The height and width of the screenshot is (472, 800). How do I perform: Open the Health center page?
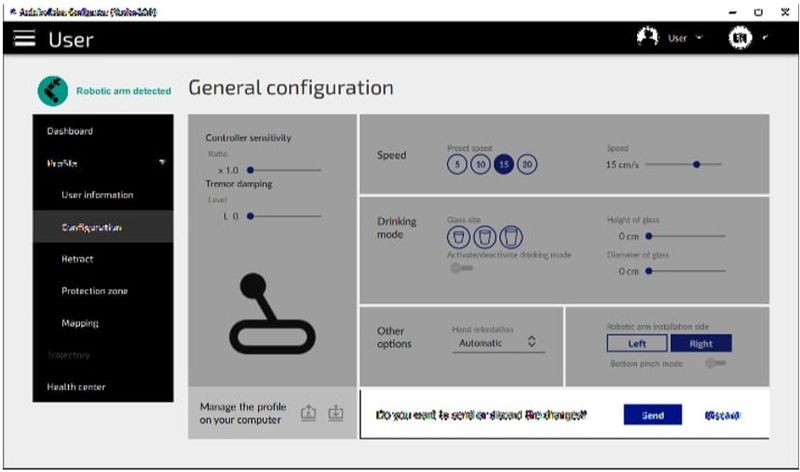click(x=76, y=387)
